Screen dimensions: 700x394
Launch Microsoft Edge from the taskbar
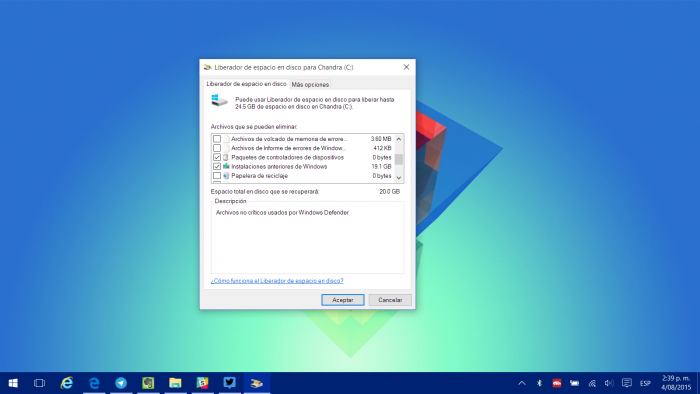[94, 383]
